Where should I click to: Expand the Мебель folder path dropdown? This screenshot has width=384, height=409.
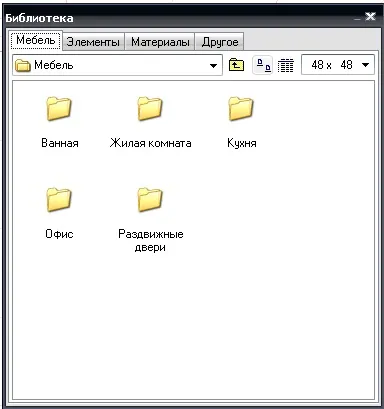tap(213, 65)
